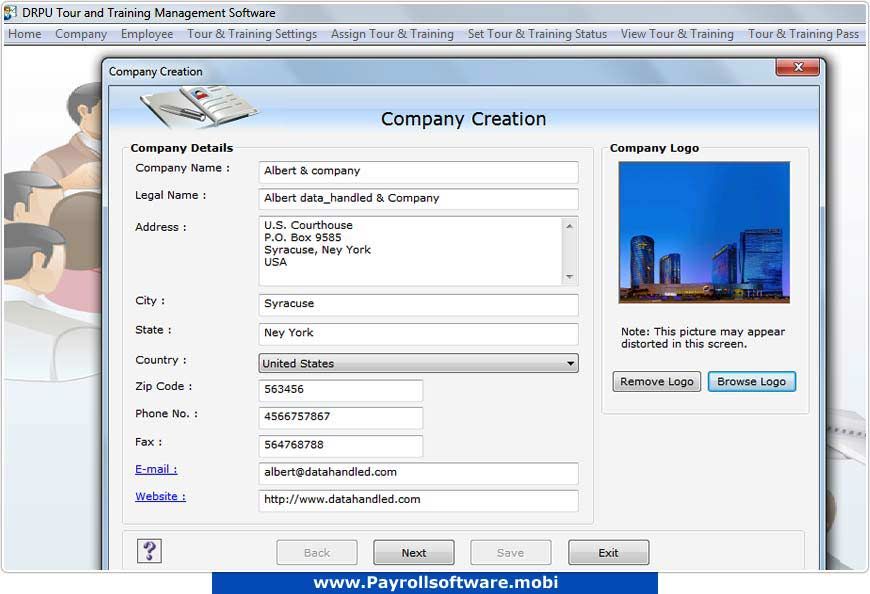Open Set Tour & Training Status menu
Image resolution: width=870 pixels, height=594 pixels.
point(537,34)
